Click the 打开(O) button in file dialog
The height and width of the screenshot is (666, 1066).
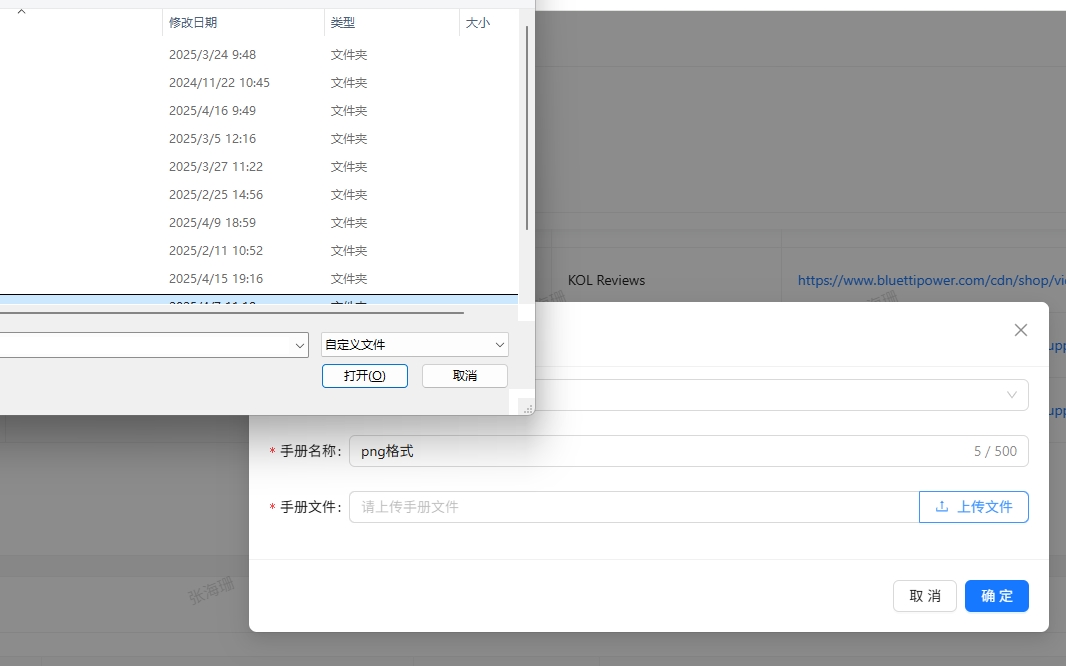coord(364,376)
